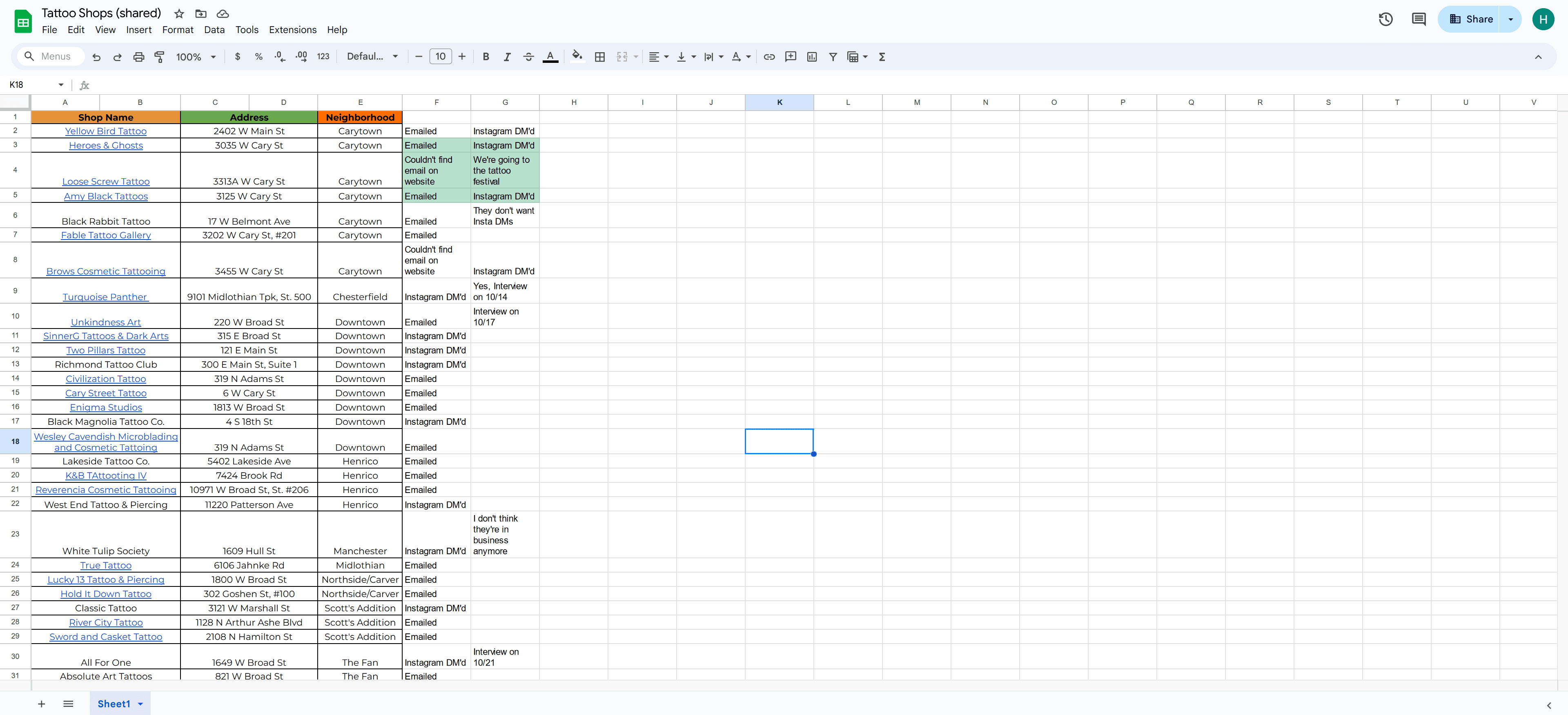
Task: Click the insert chart icon
Action: [811, 57]
